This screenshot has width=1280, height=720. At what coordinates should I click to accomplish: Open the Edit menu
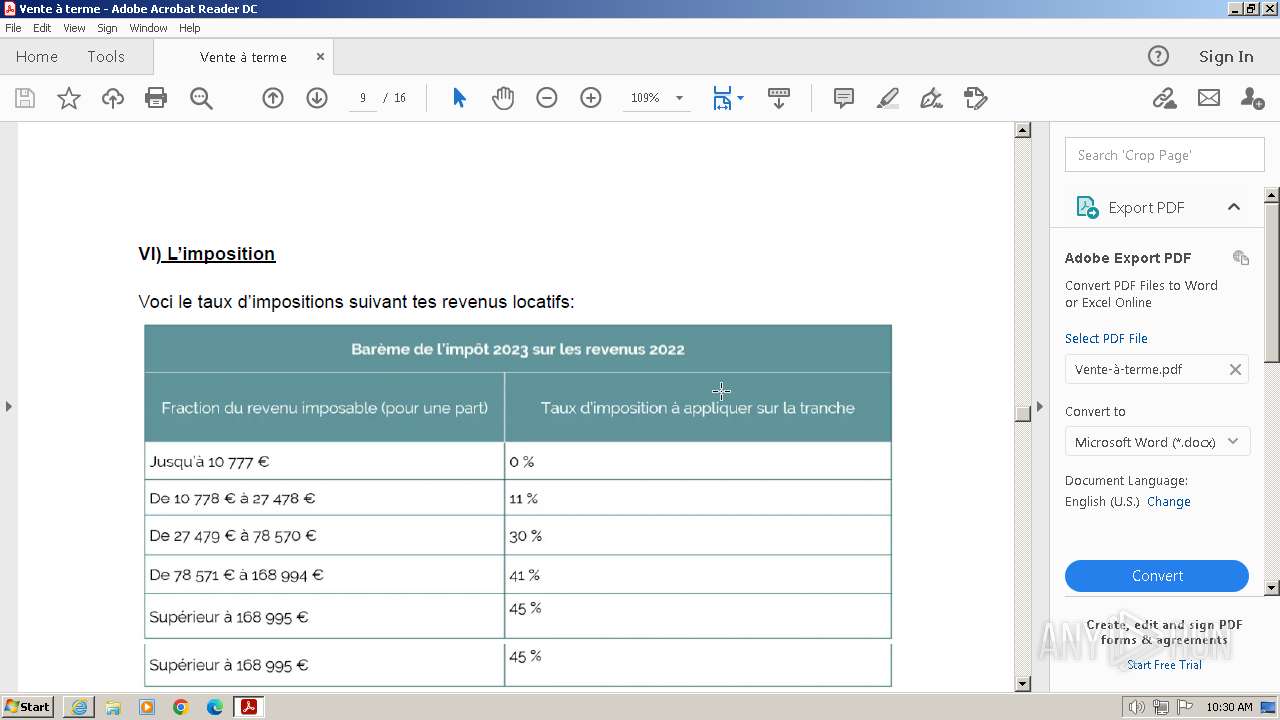42,28
